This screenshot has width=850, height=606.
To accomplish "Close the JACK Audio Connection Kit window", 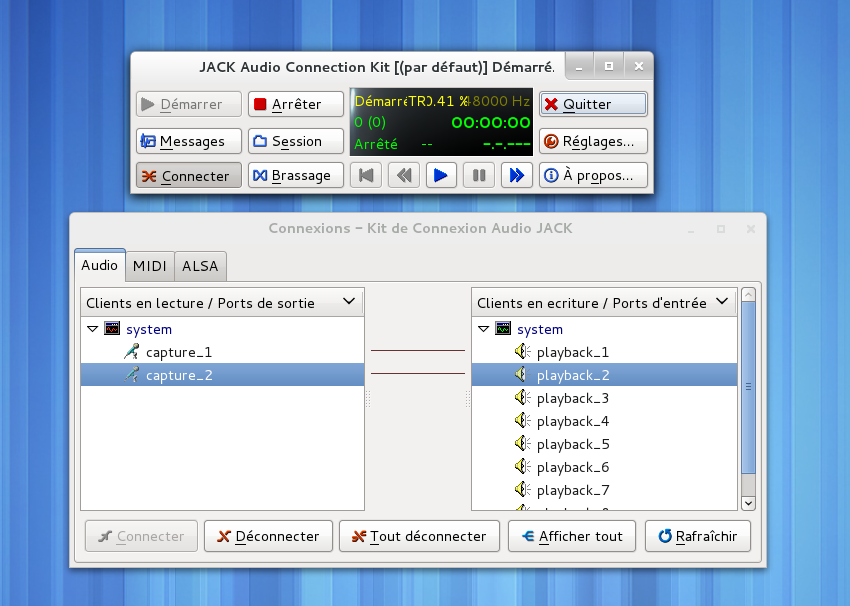I will pos(639,67).
